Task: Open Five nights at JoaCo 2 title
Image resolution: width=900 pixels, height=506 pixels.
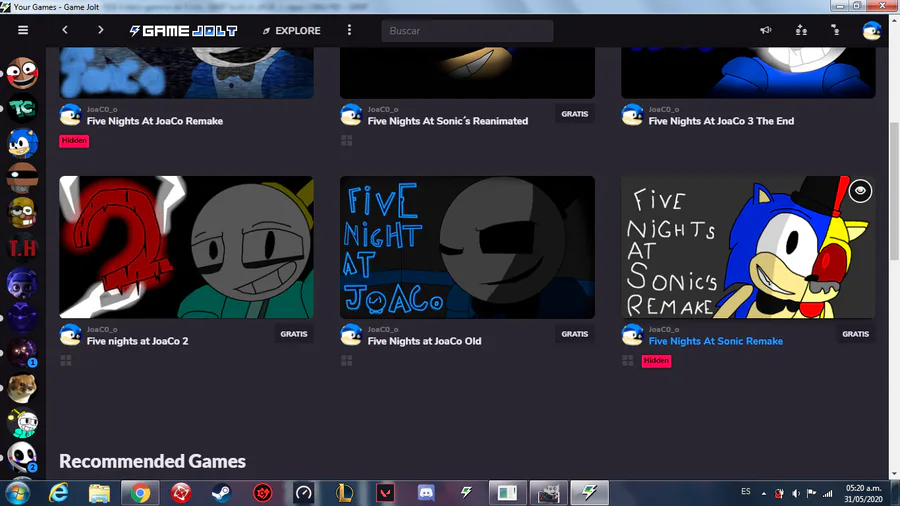Action: [137, 341]
